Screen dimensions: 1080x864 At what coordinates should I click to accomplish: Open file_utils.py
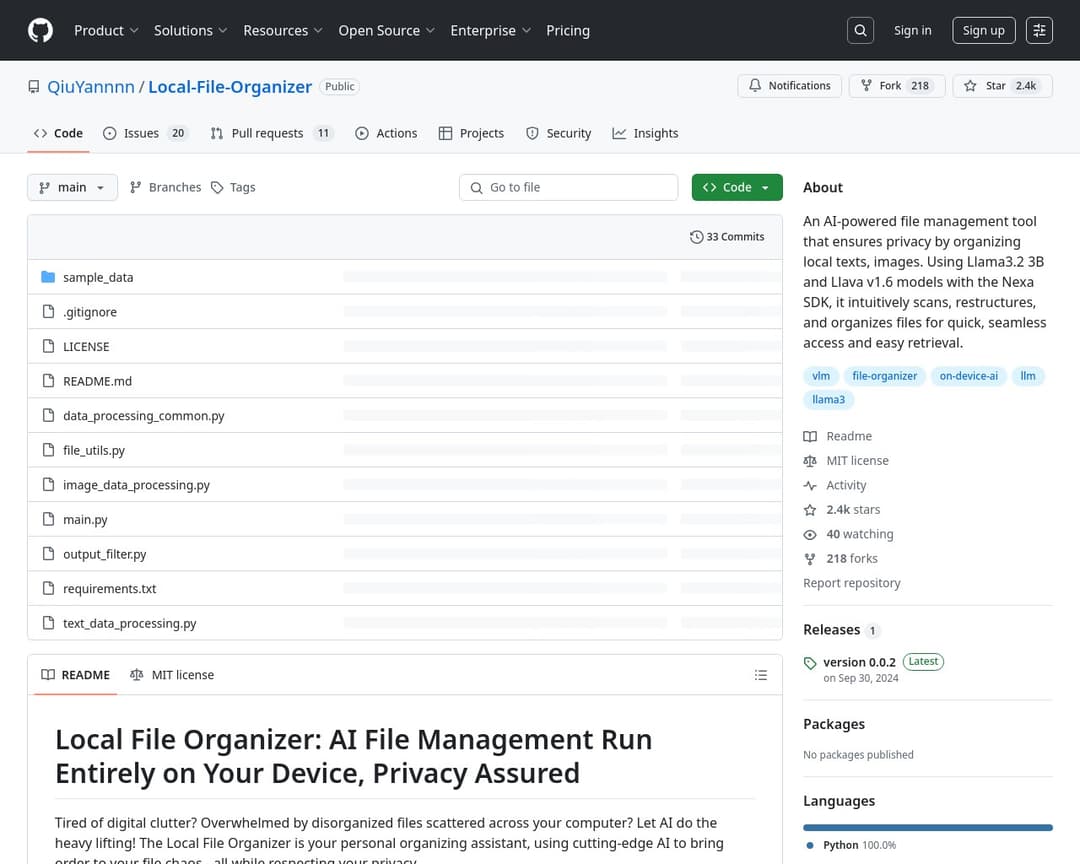94,450
